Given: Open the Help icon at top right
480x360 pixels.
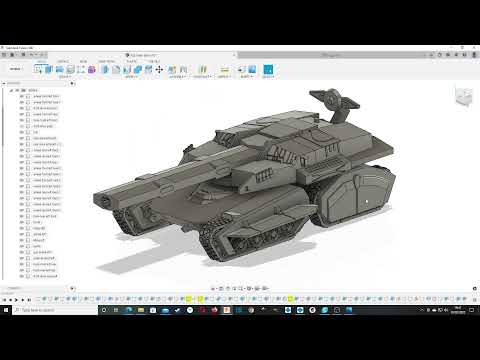Looking at the screenshot, I should tap(465, 55).
